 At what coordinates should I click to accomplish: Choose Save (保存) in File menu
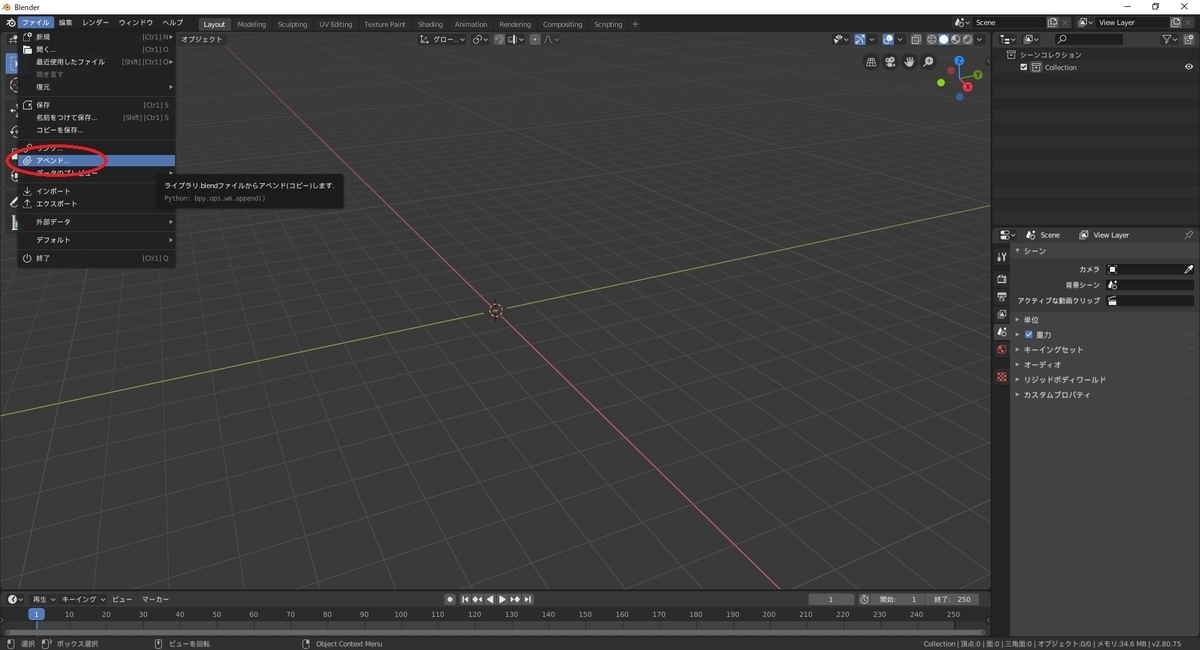(96, 105)
